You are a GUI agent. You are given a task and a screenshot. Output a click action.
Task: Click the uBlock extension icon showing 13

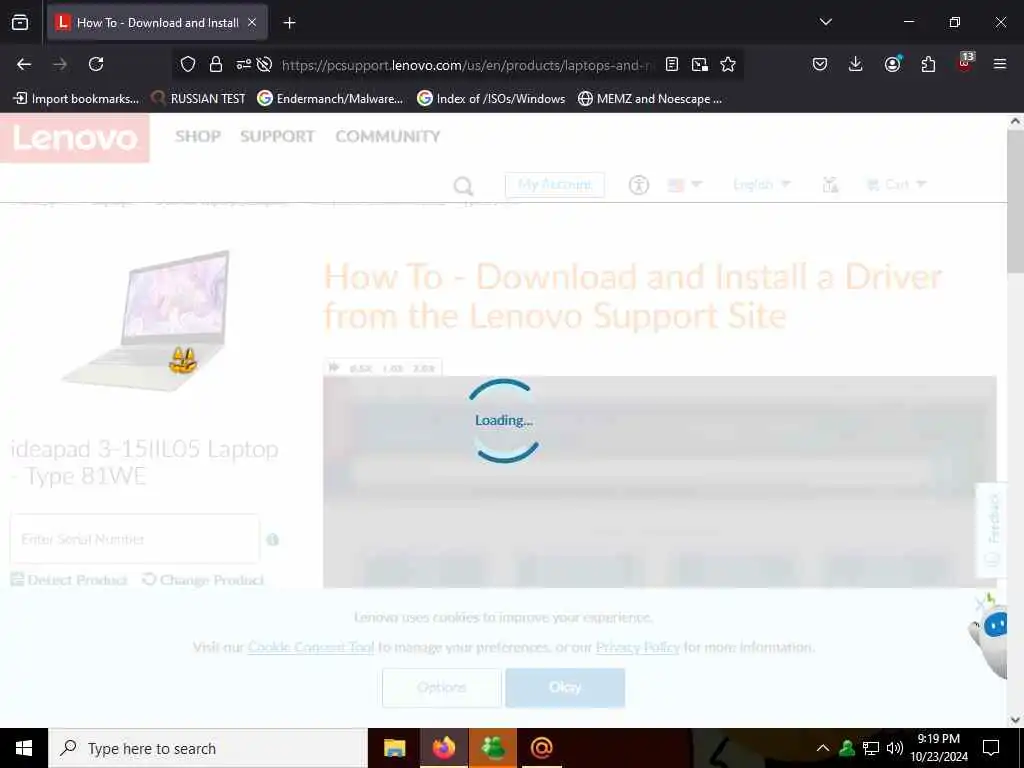[965, 63]
